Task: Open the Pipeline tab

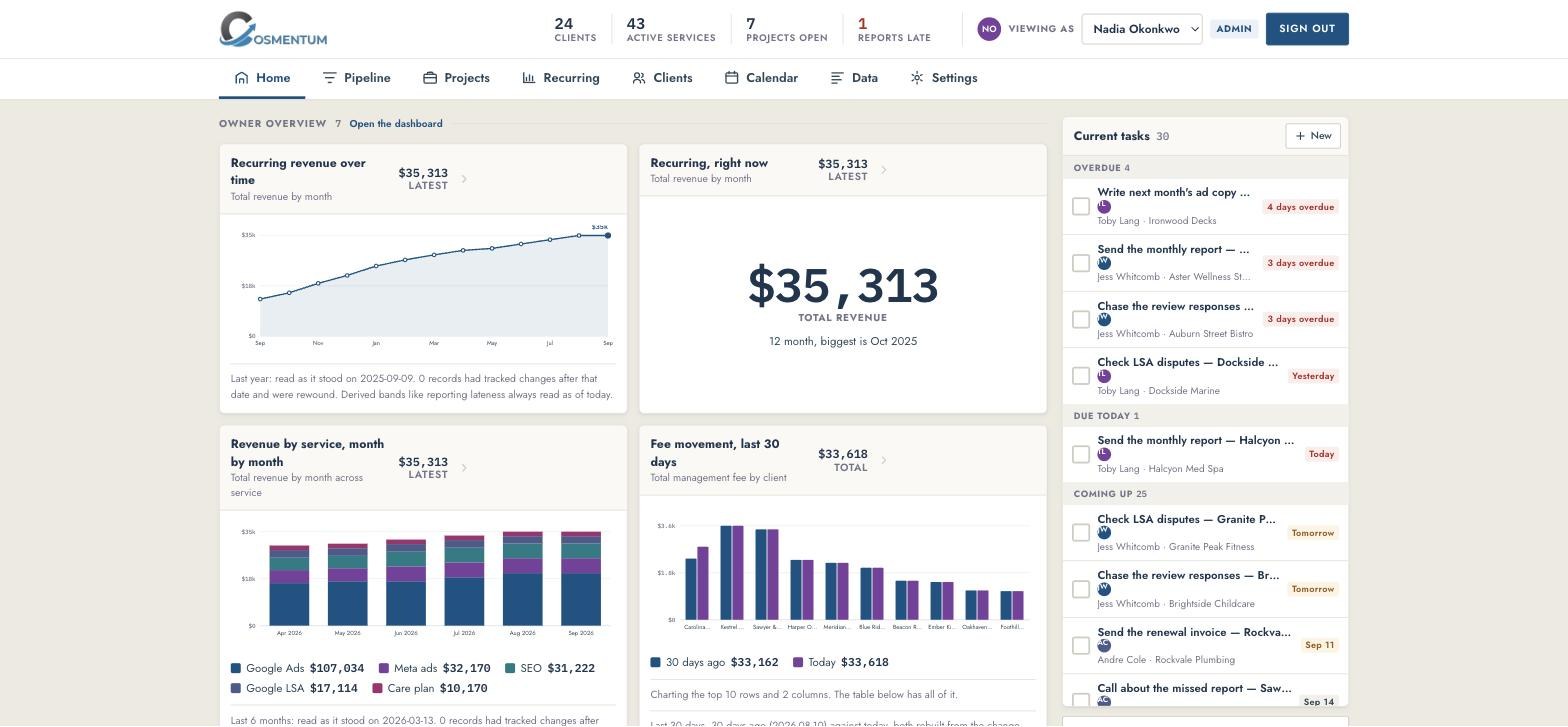Action: tap(356, 78)
